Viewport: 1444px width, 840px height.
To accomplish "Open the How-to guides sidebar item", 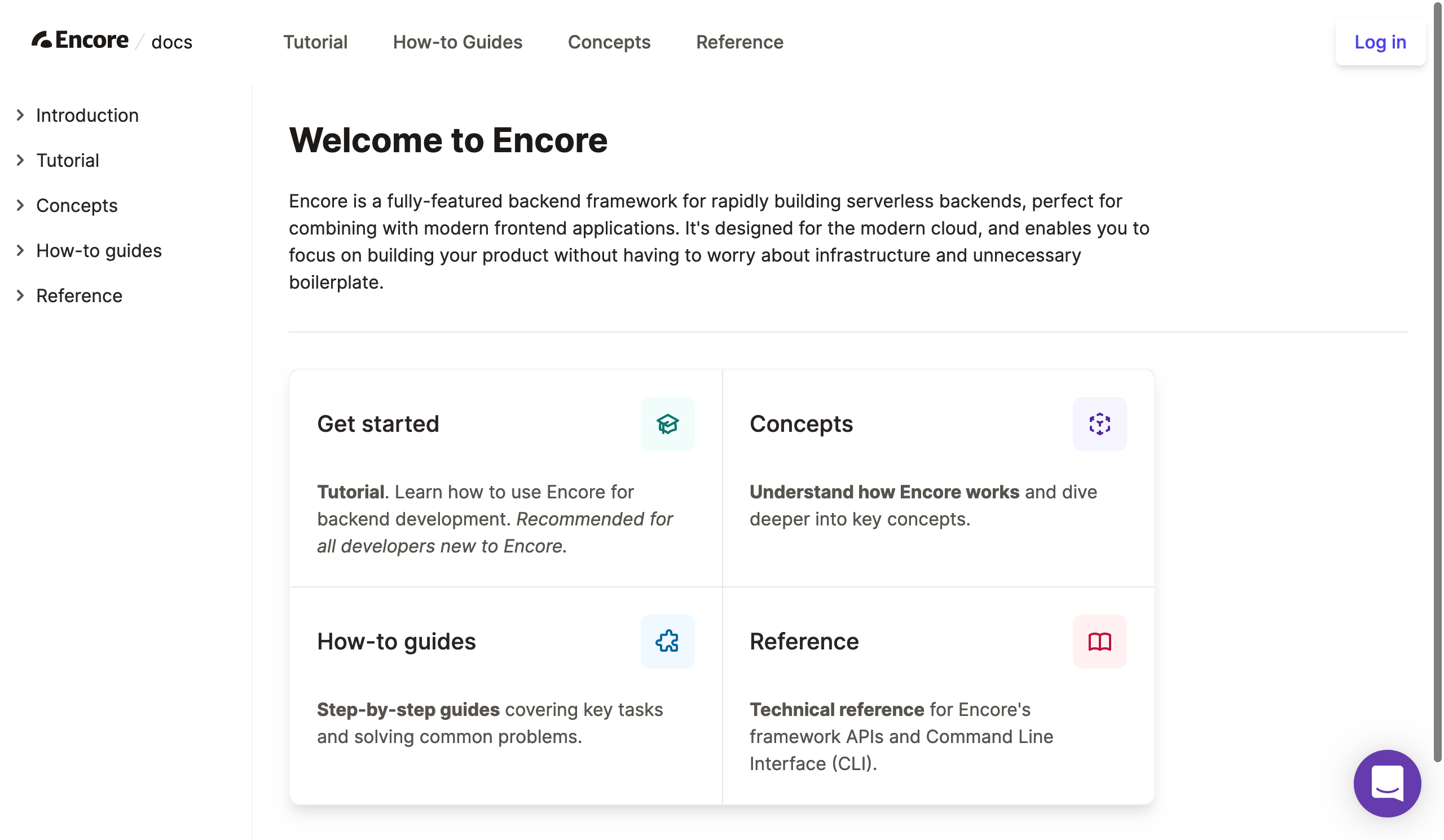I will 99,251.
